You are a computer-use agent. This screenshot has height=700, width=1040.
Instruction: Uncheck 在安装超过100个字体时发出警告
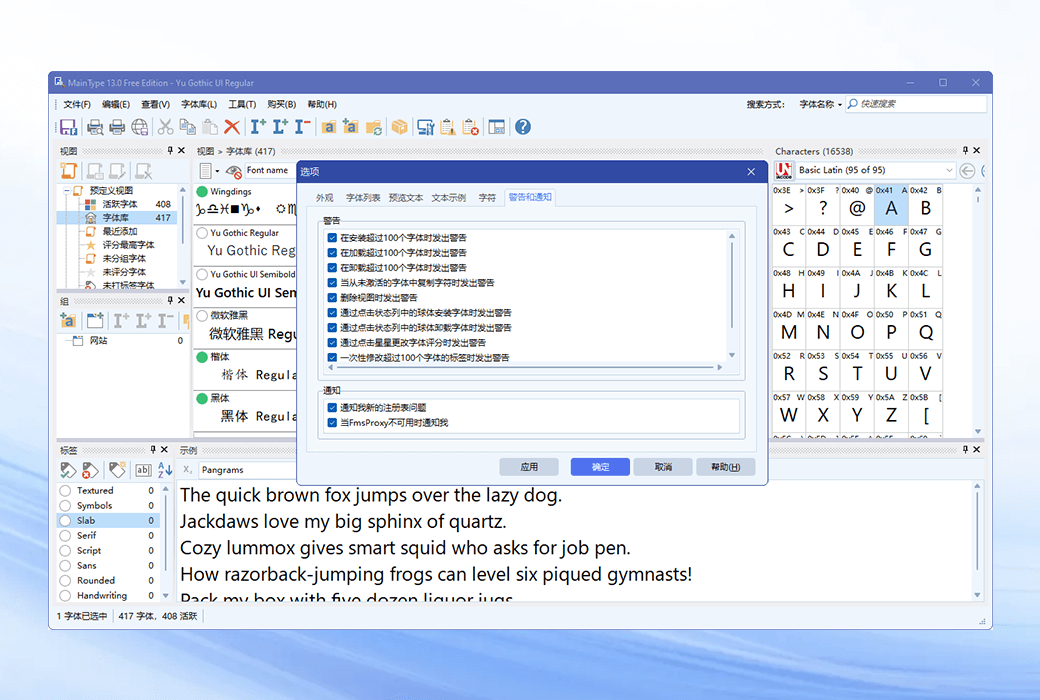pos(332,238)
